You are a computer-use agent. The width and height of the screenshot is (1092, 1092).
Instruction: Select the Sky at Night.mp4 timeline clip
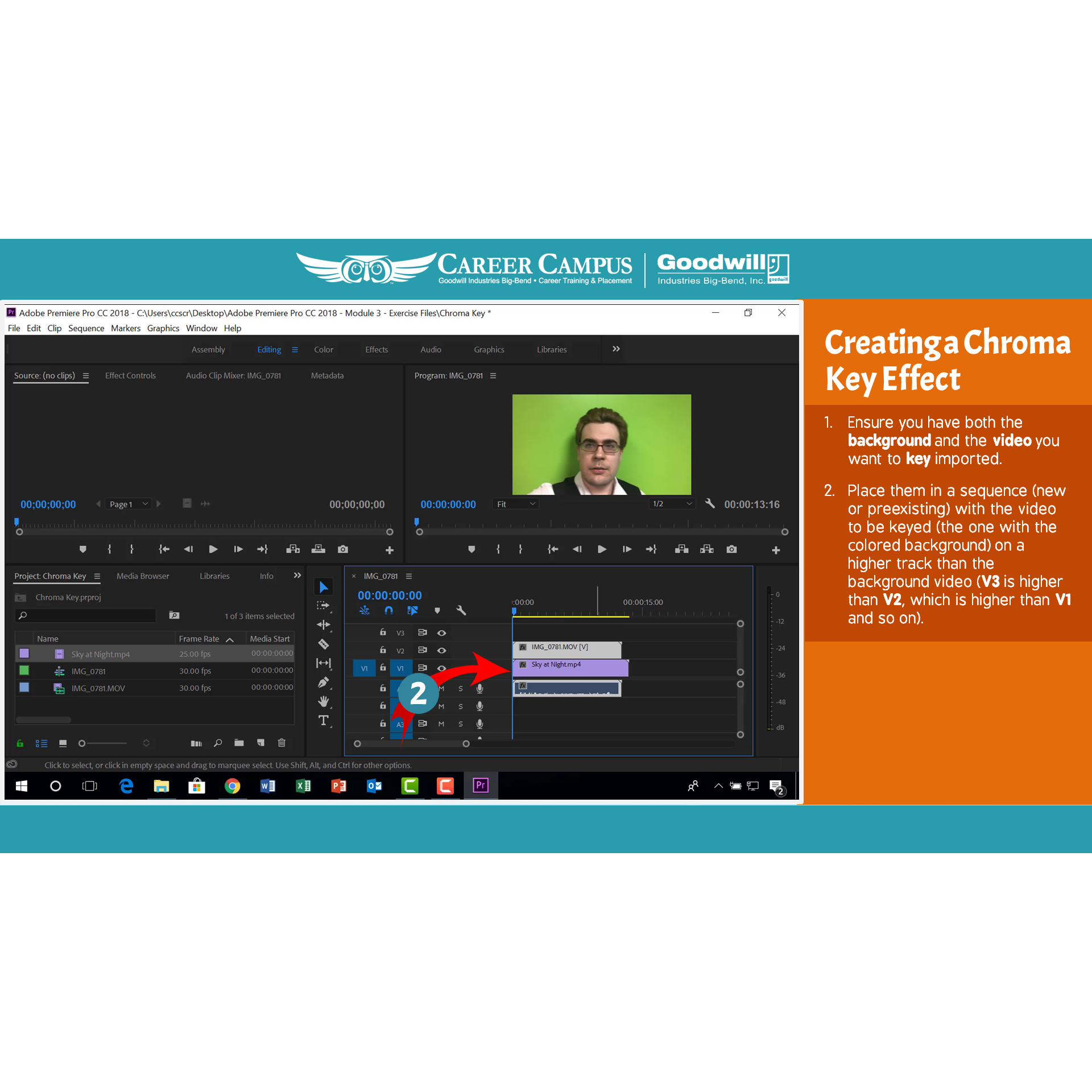(x=570, y=668)
